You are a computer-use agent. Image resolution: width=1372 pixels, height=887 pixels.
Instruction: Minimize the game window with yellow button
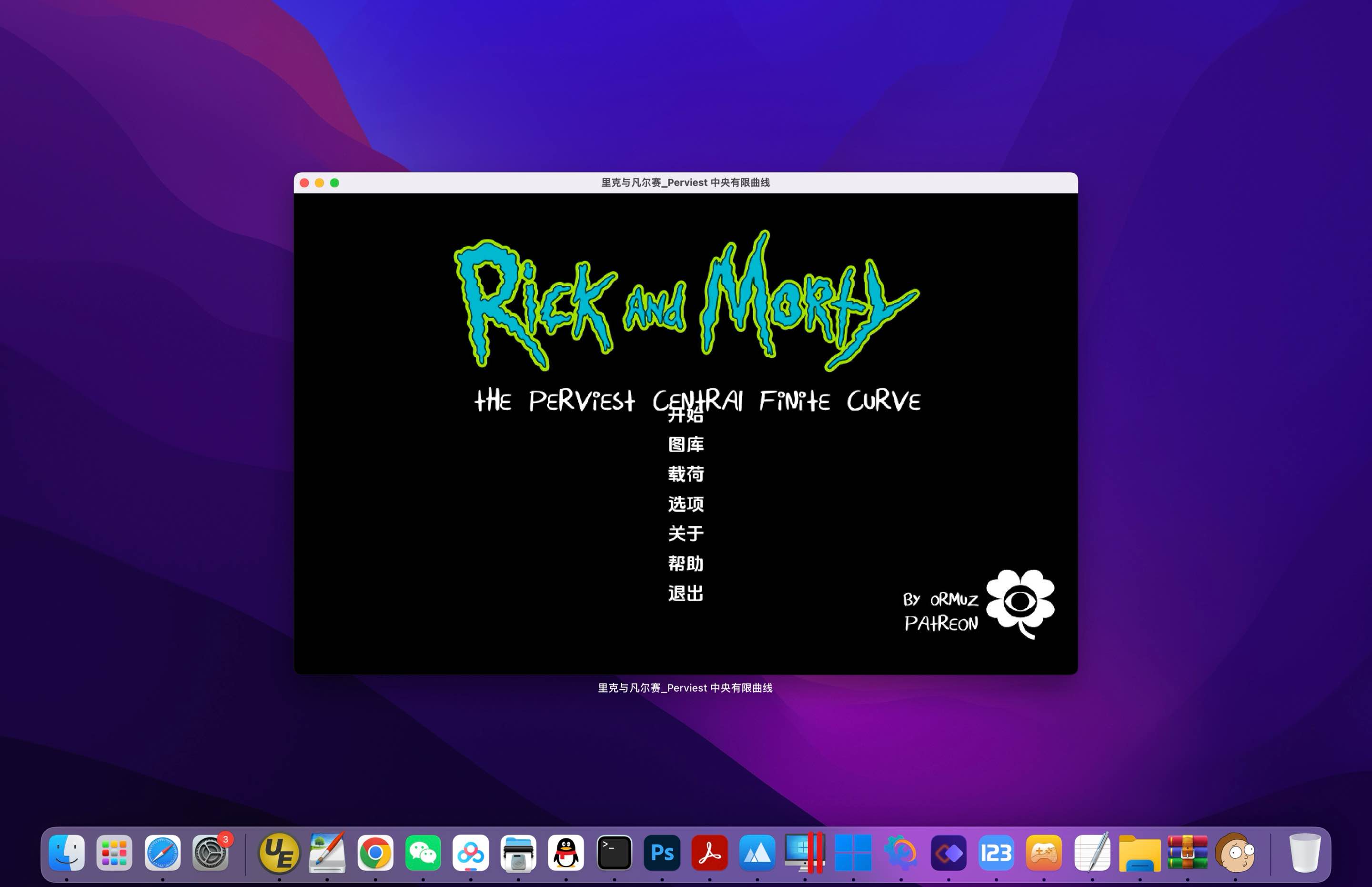pyautogui.click(x=319, y=182)
